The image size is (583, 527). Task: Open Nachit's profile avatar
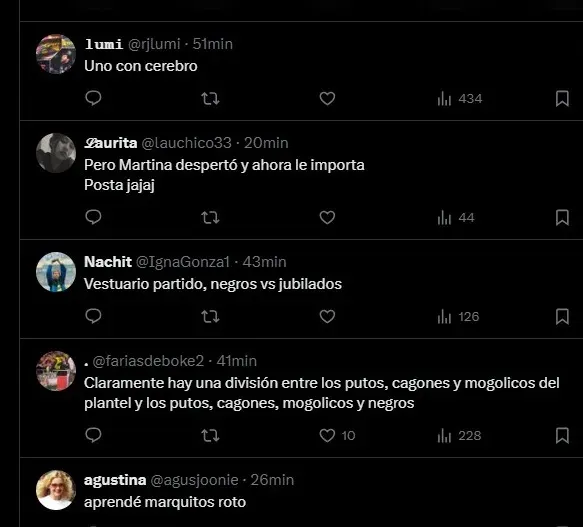pos(56,272)
